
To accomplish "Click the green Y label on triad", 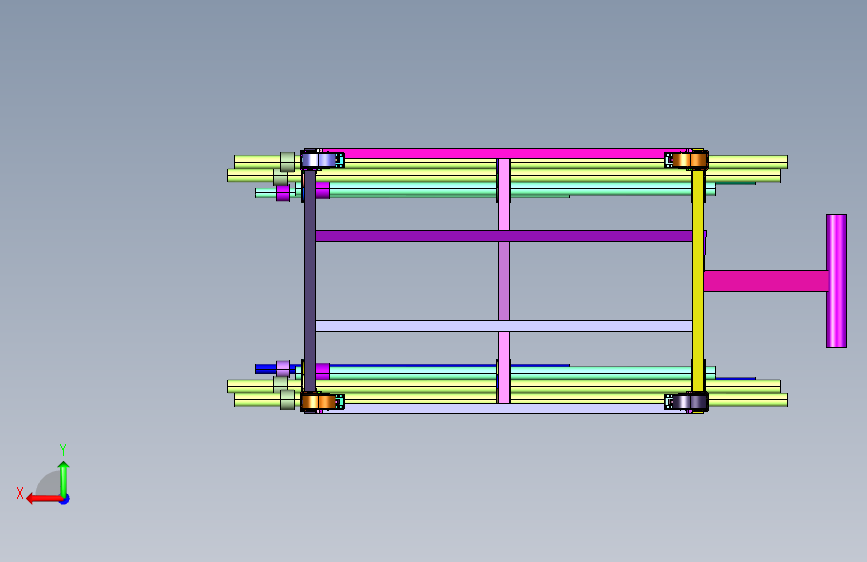I will (63, 449).
